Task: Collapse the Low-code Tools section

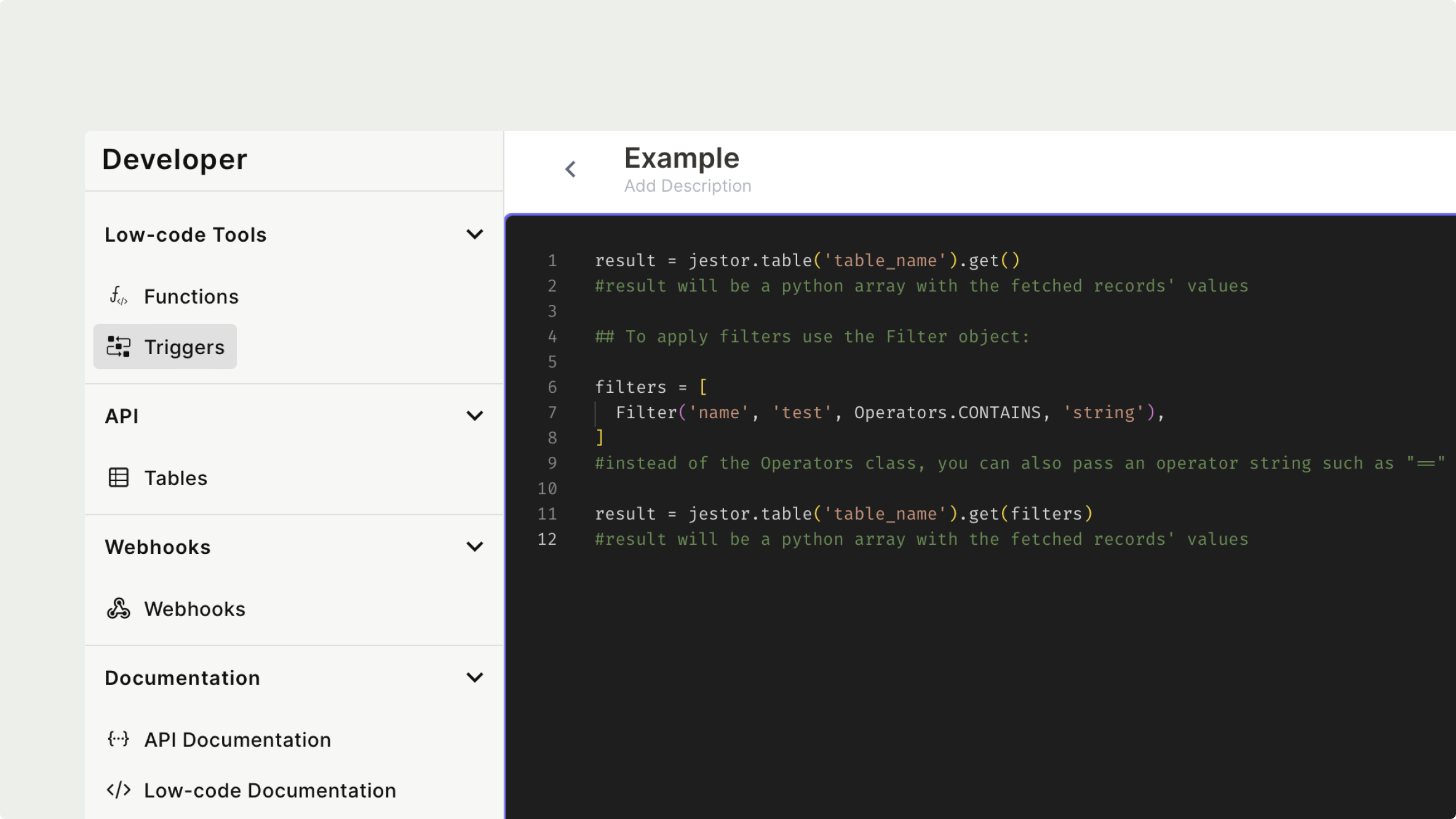Action: (475, 234)
